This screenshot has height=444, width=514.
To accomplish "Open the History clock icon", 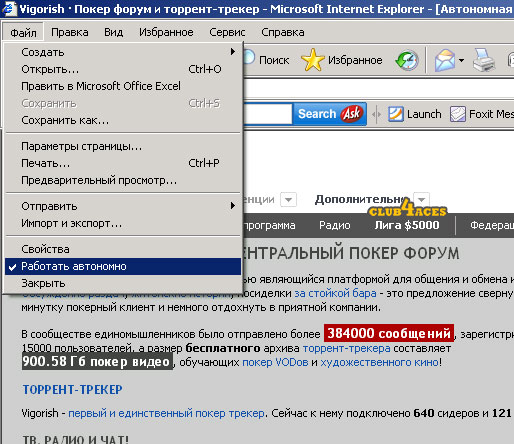I will pos(407,60).
